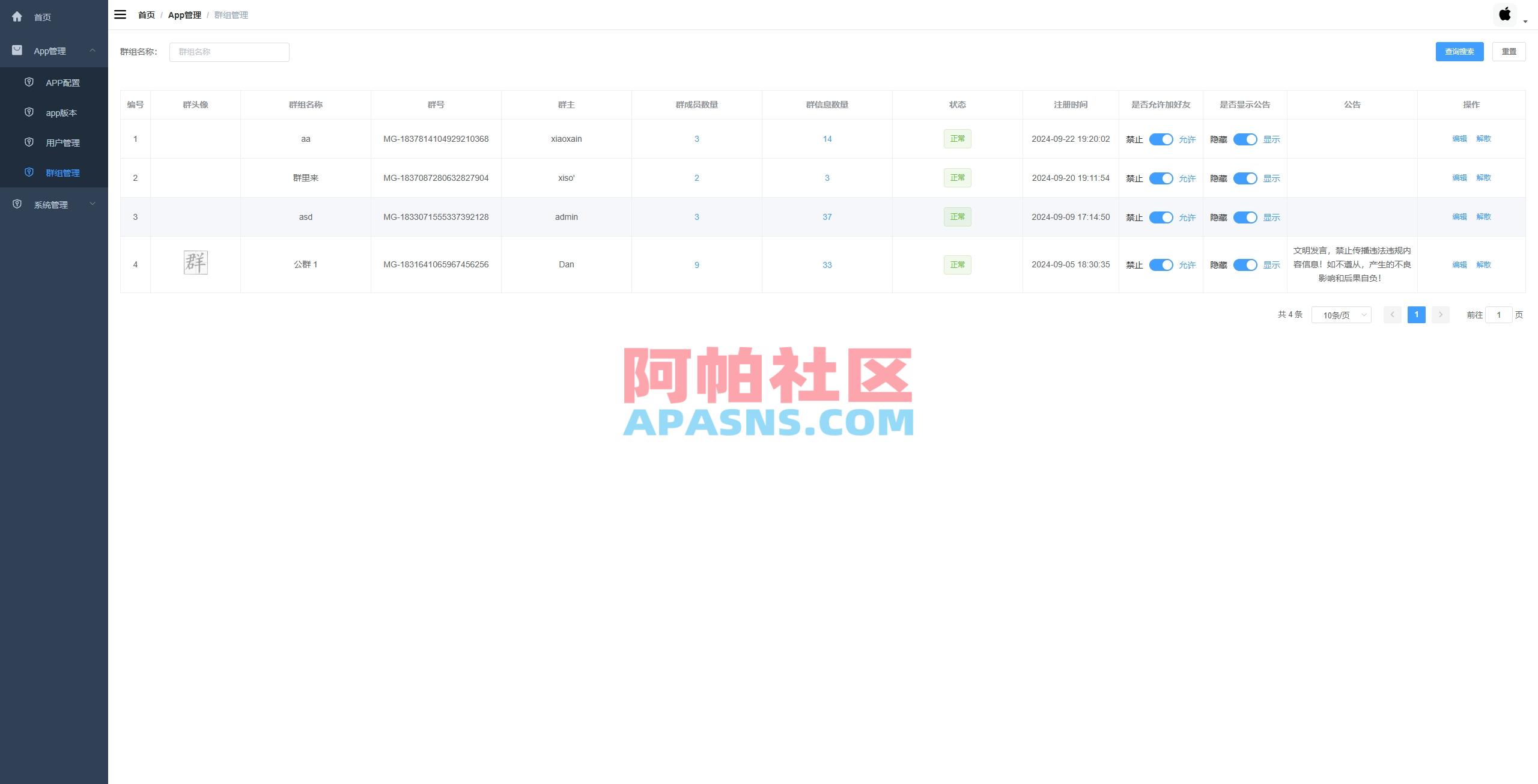The image size is (1538, 784).
Task: Go to 用户管理 in the sidebar
Action: tap(62, 142)
